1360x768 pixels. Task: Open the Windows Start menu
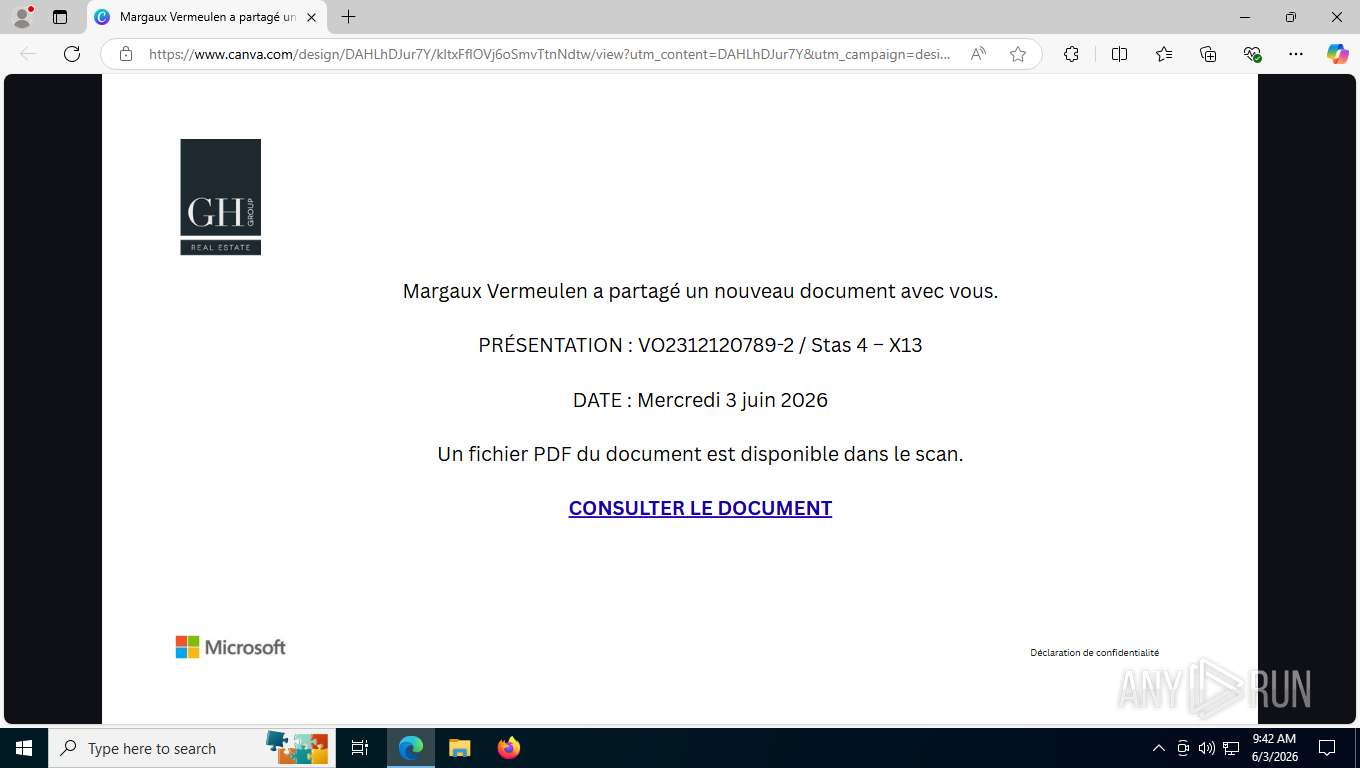23,748
